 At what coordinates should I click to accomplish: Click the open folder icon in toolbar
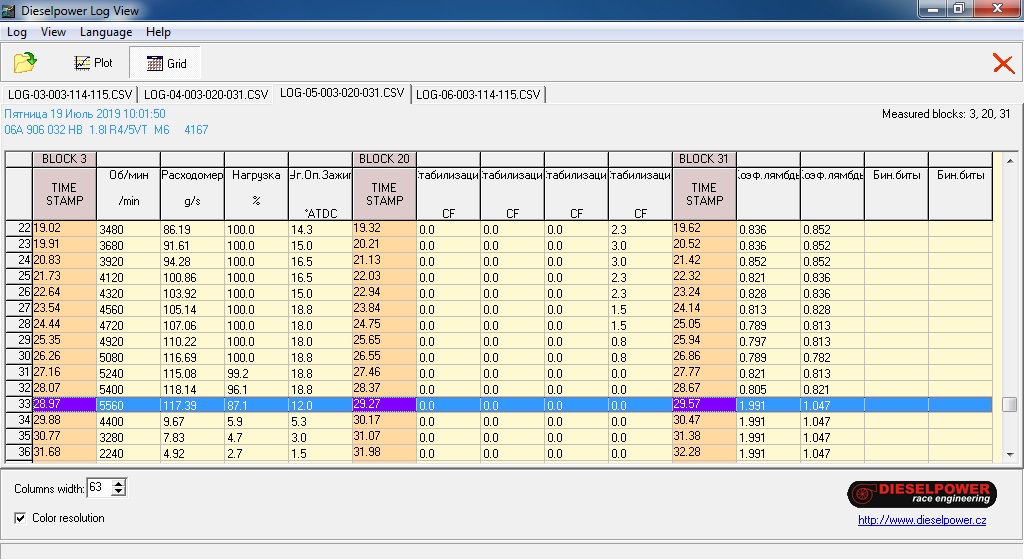point(25,63)
